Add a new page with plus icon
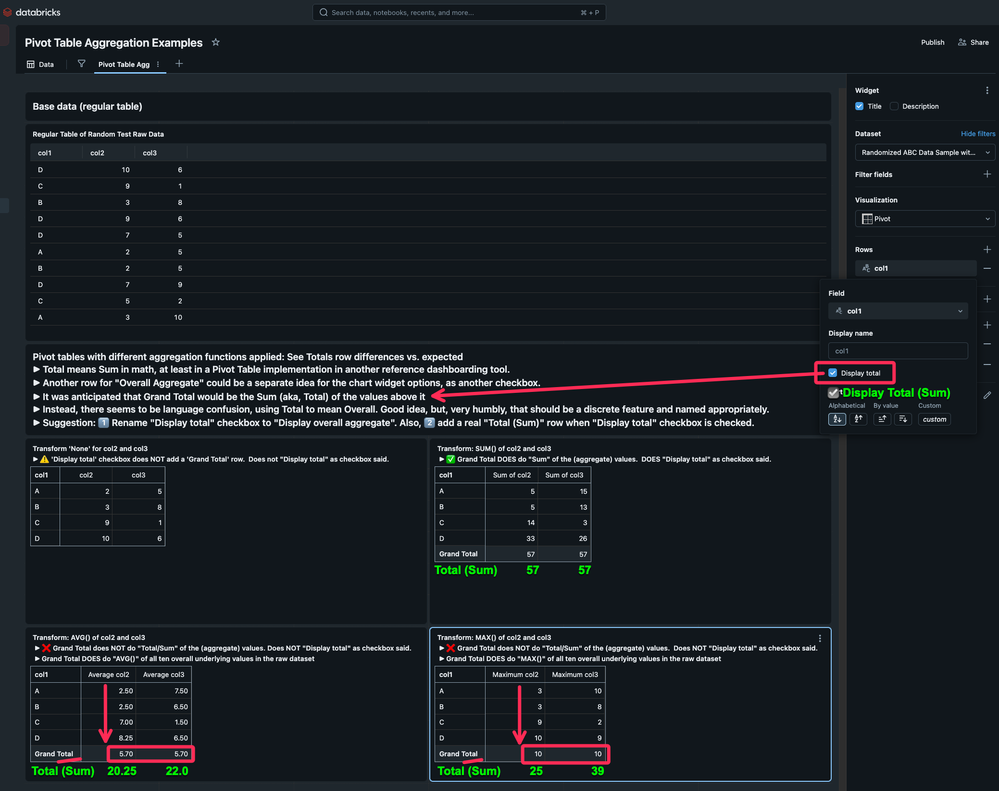 [179, 64]
